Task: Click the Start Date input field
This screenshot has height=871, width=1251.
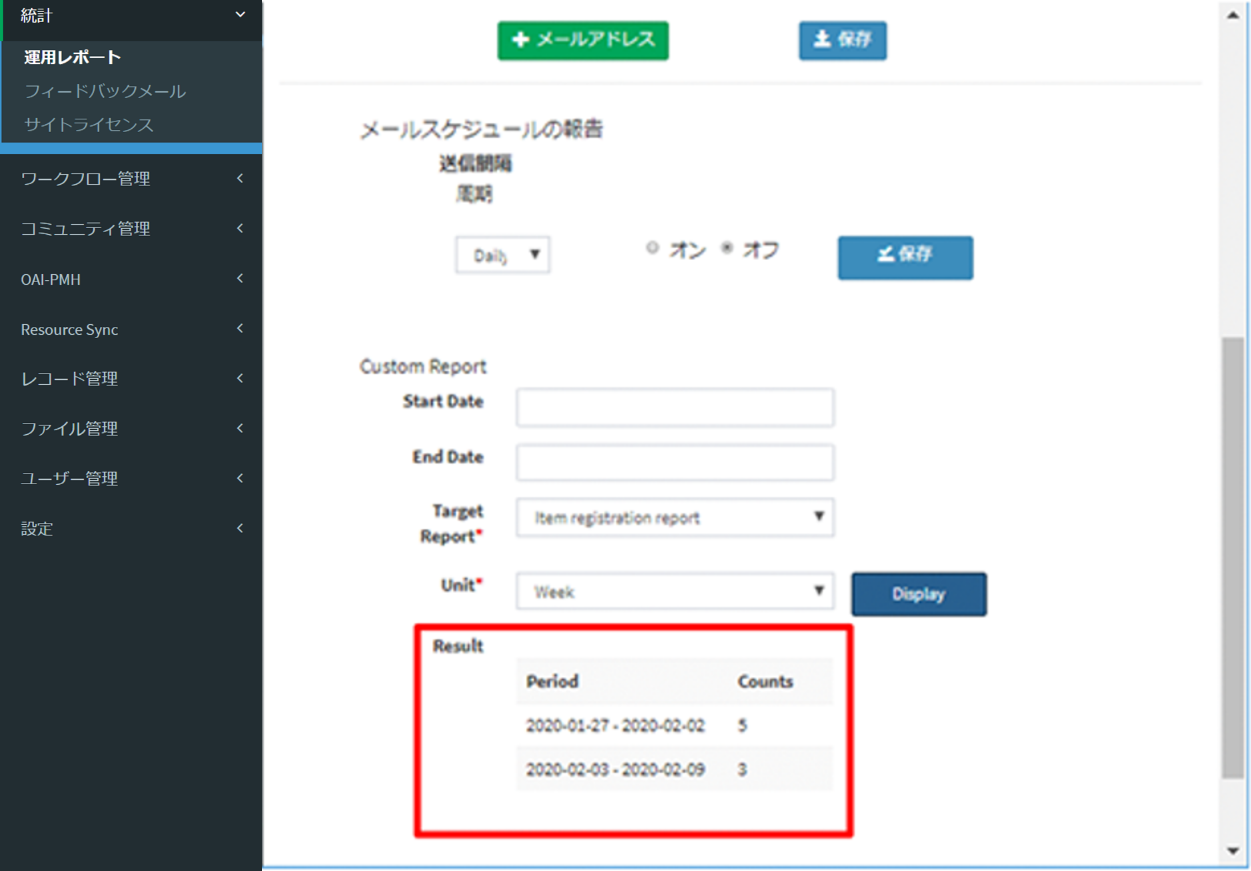Action: [675, 407]
